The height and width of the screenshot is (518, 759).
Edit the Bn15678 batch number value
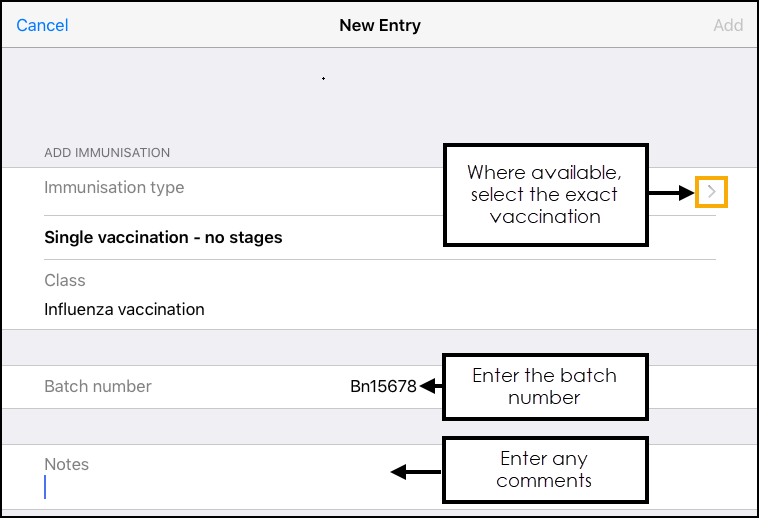tap(383, 386)
